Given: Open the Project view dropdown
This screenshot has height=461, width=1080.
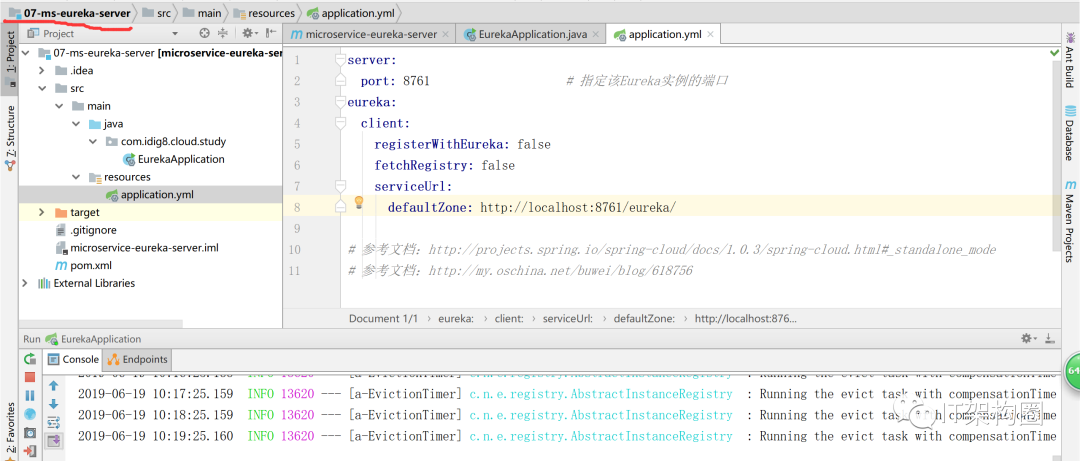Looking at the screenshot, I should pyautogui.click(x=175, y=33).
